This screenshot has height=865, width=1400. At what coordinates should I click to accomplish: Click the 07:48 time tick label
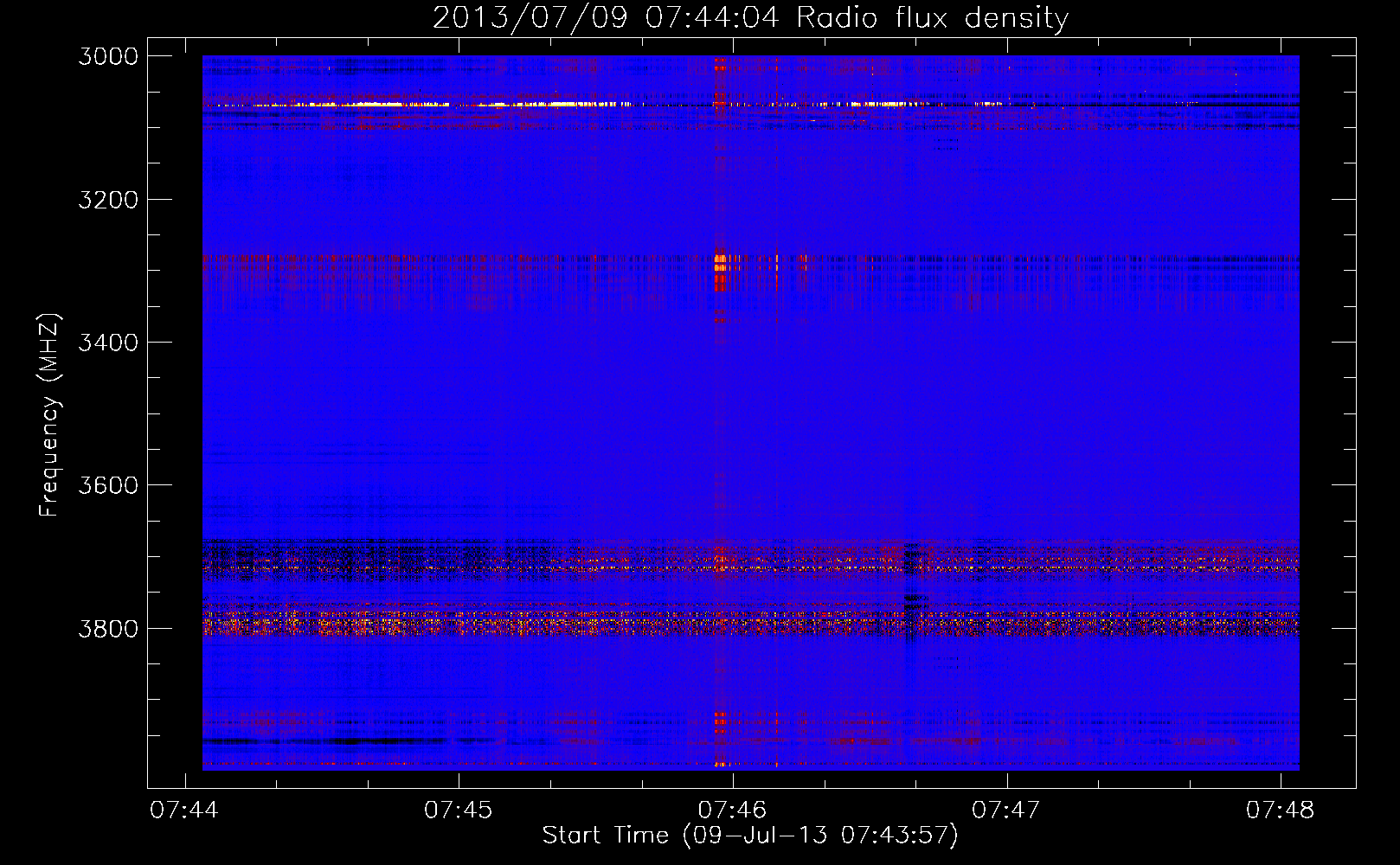[1280, 811]
